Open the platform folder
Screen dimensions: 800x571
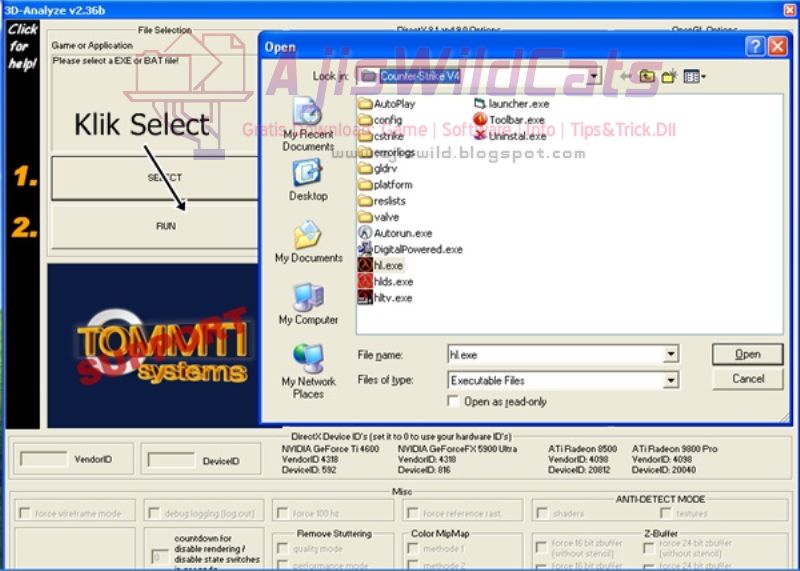pyautogui.click(x=385, y=185)
